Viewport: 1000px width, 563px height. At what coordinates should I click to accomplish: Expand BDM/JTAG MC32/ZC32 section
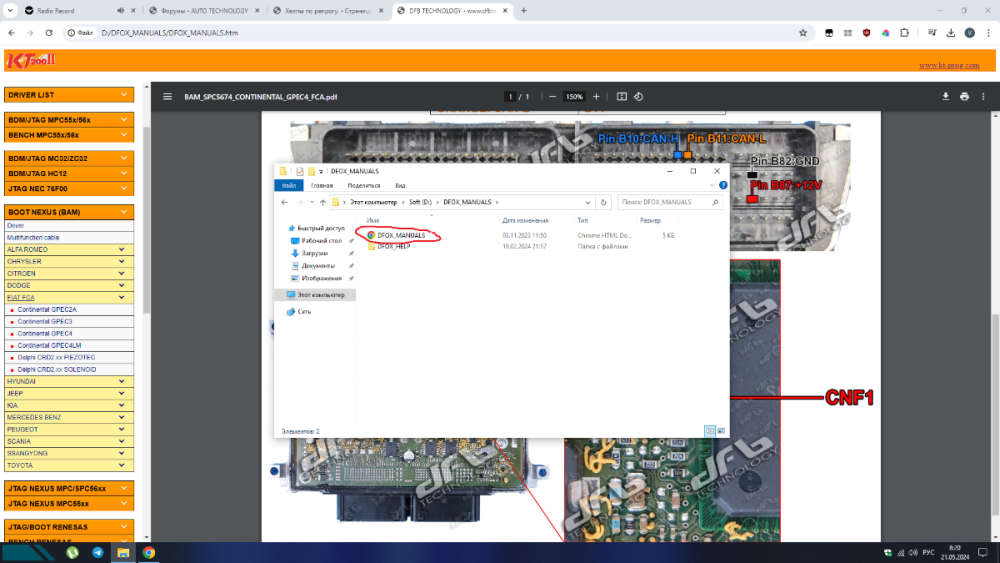(69, 158)
